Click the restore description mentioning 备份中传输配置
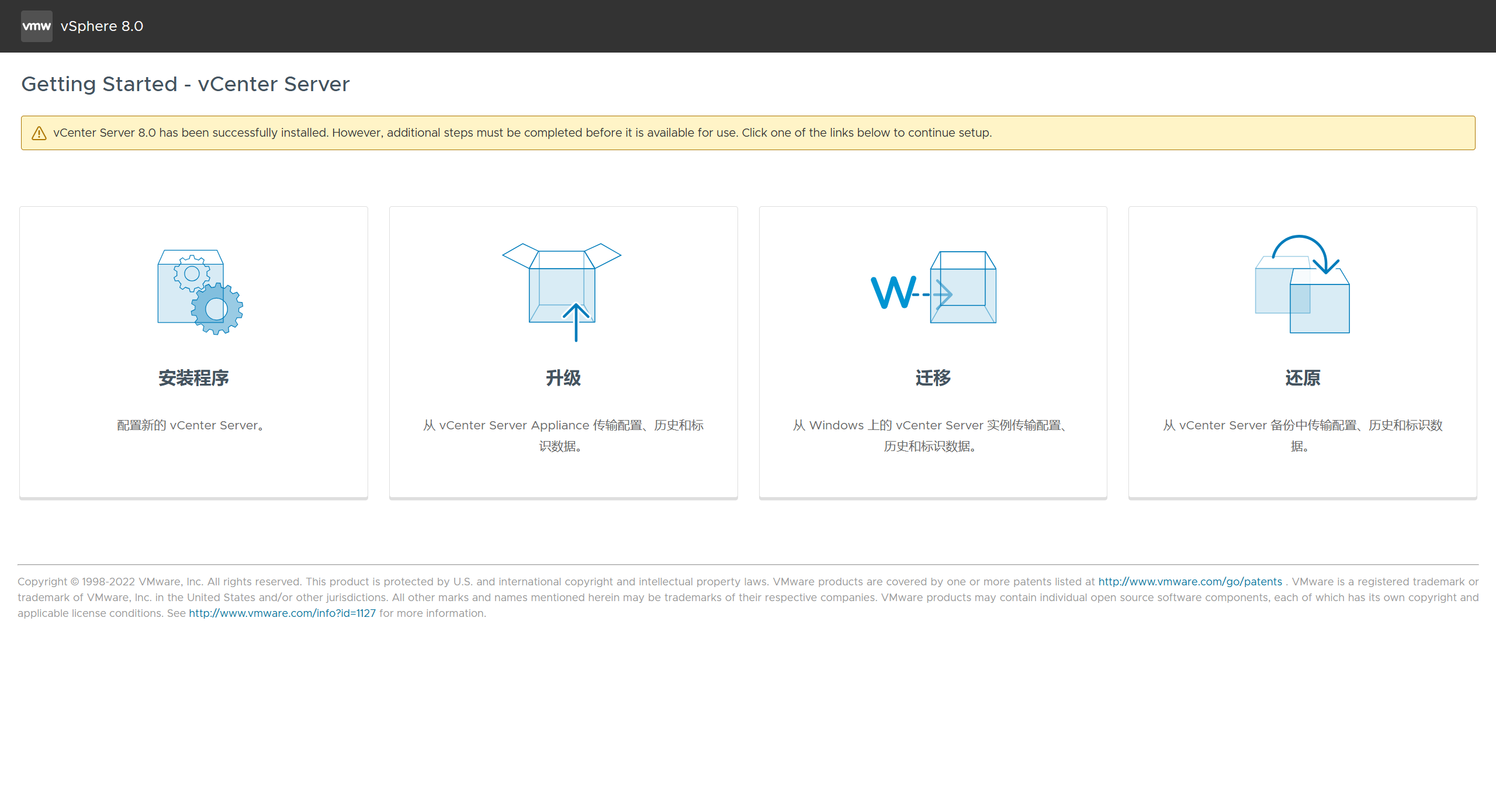The width and height of the screenshot is (1496, 812). click(1303, 436)
